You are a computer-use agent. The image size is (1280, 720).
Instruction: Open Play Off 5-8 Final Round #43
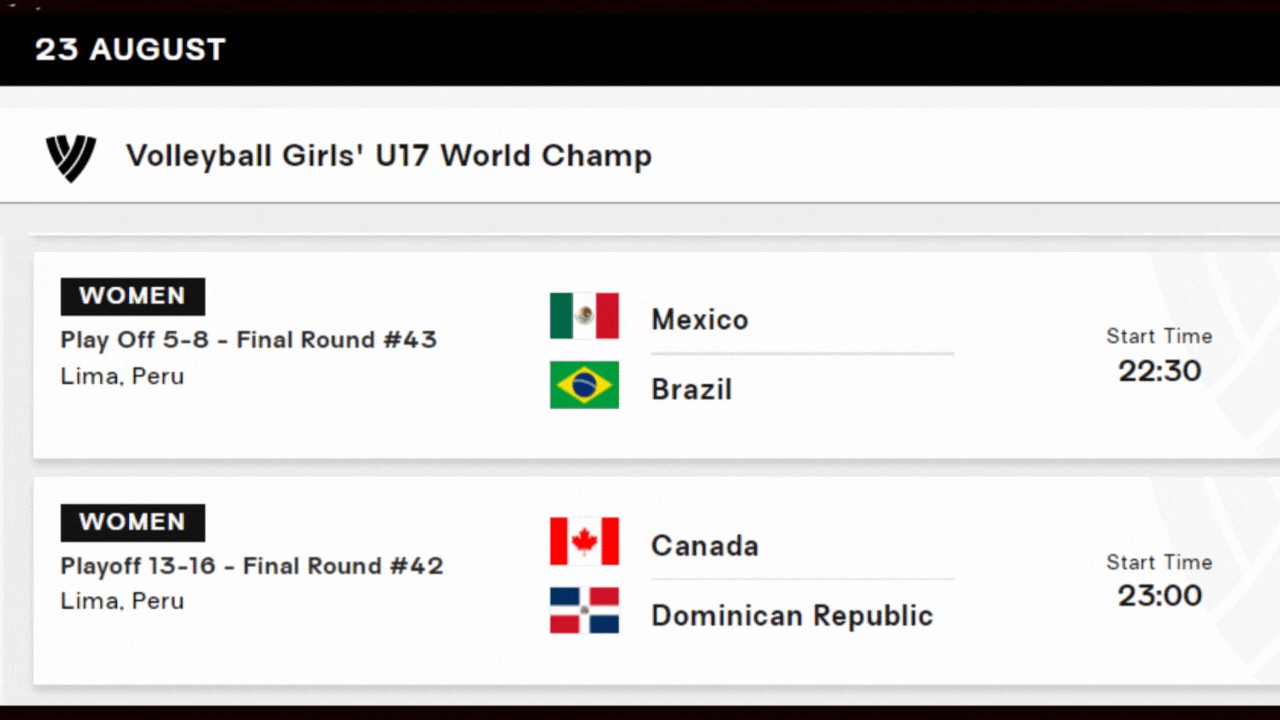point(249,340)
